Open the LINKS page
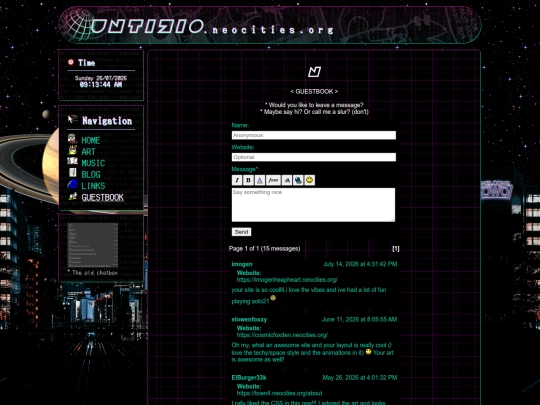The width and height of the screenshot is (540, 405). (93, 186)
